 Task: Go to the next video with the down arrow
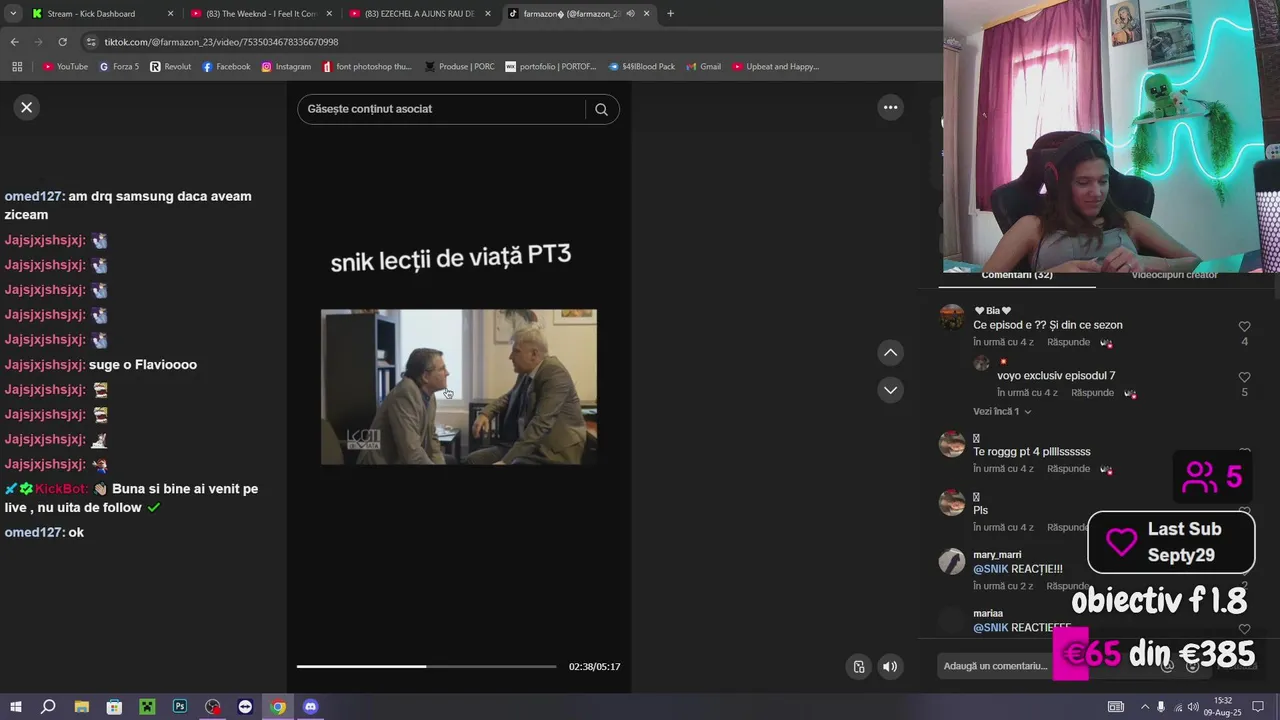click(x=890, y=390)
